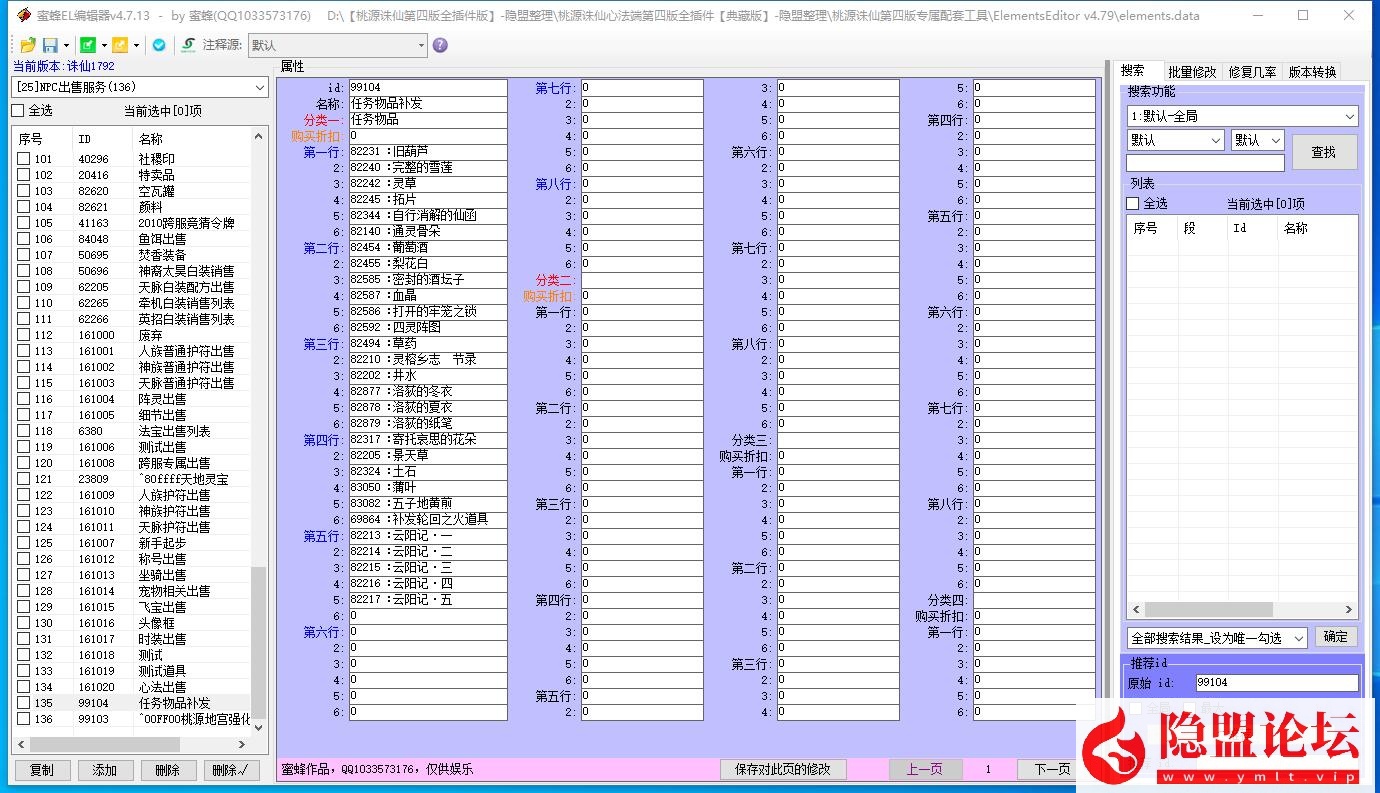Click 保存对此页的修改 button
This screenshot has height=793, width=1380.
pos(783,769)
